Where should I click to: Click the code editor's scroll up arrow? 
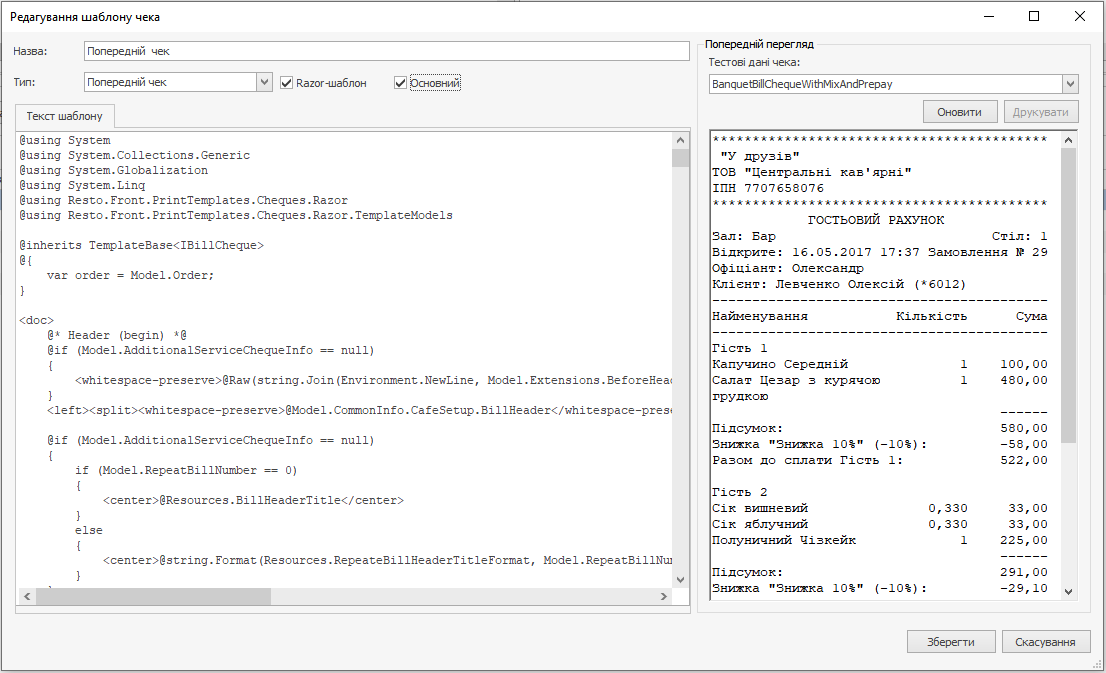click(680, 141)
